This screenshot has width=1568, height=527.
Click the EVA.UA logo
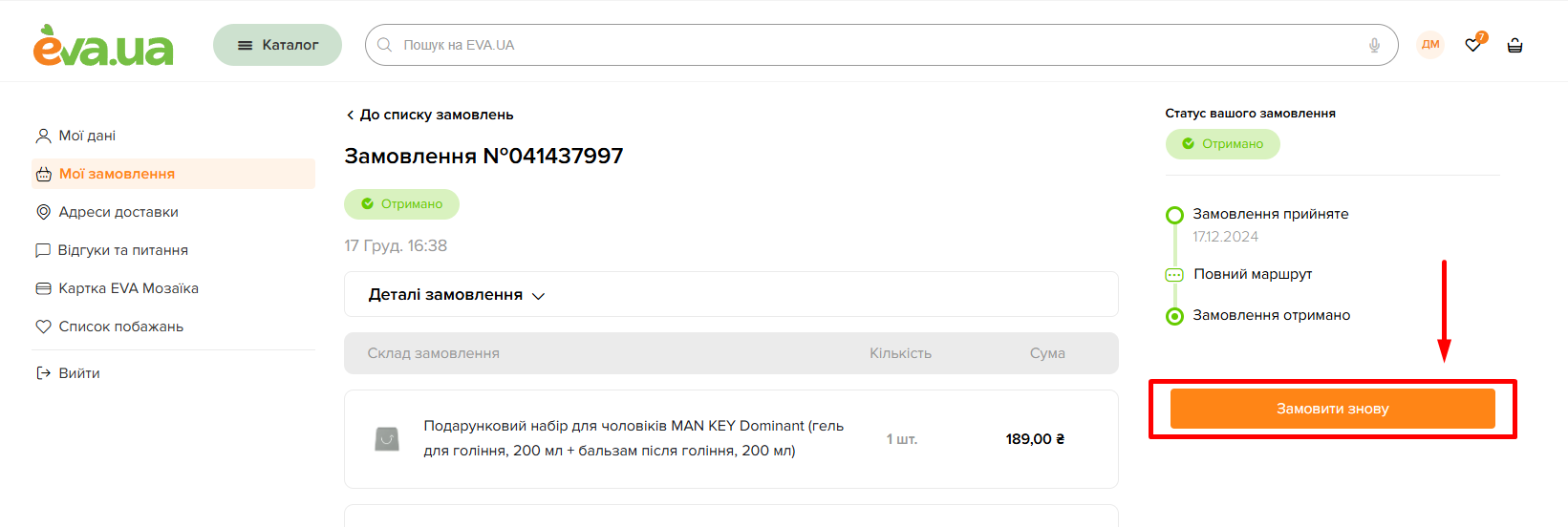pyautogui.click(x=103, y=46)
